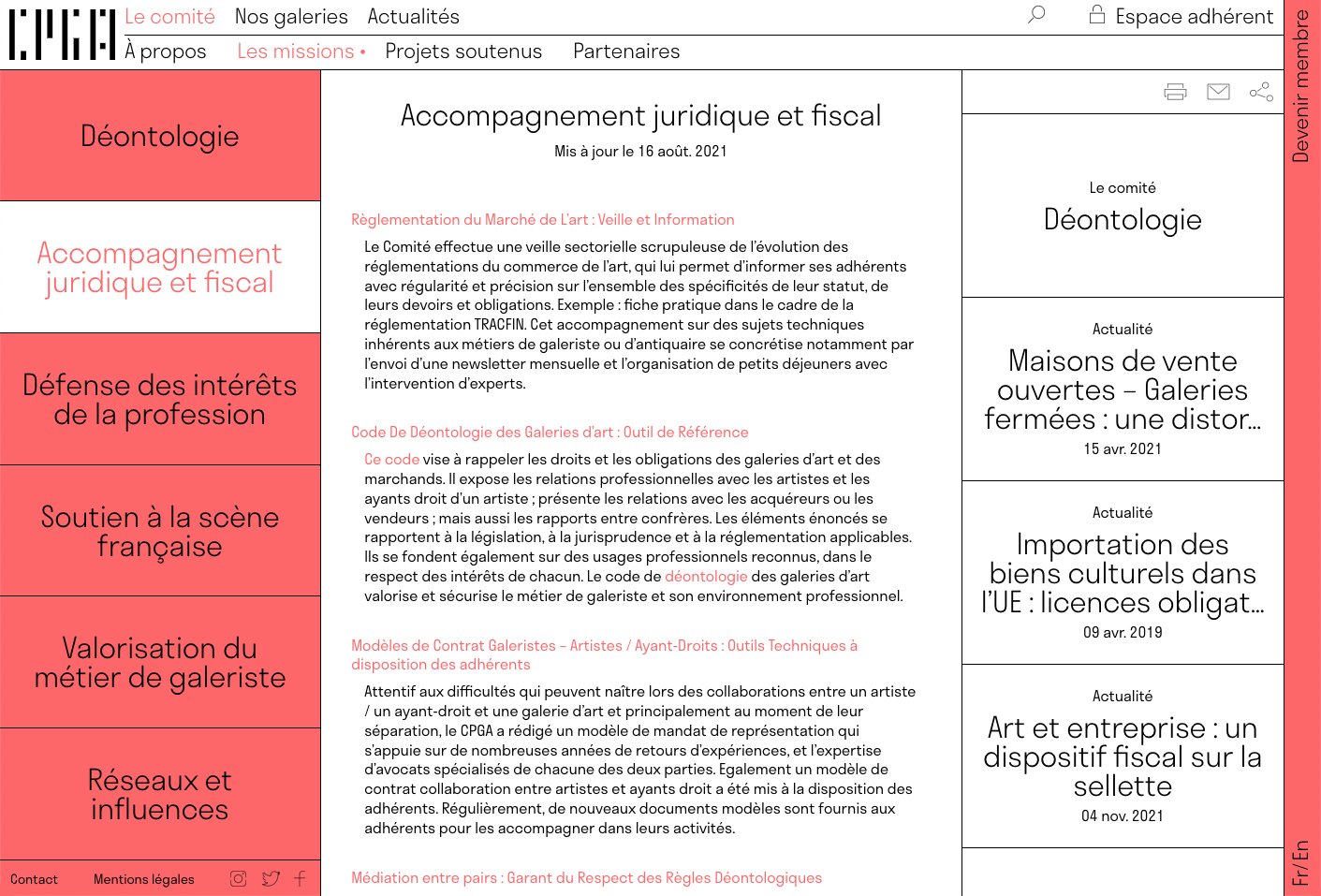Viewport: 1321px width, 896px height.
Task: Select Réseaux et influences sidebar item
Action: click(160, 794)
